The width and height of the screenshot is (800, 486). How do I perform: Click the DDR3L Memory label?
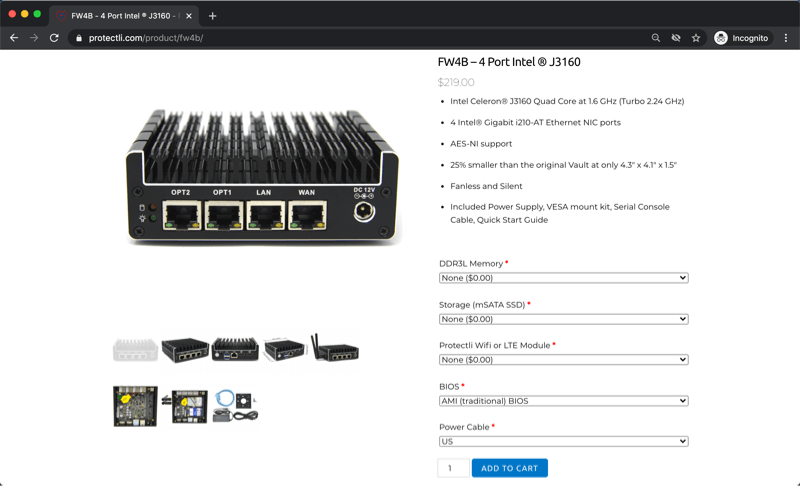click(x=471, y=264)
